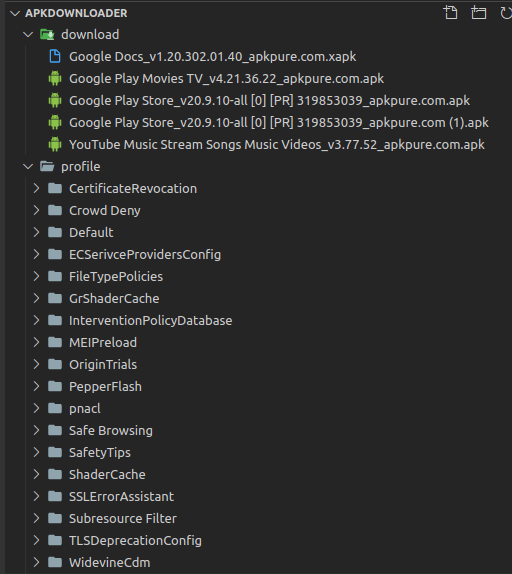
Task: Click the New File icon in the explorer header
Action: (451, 12)
